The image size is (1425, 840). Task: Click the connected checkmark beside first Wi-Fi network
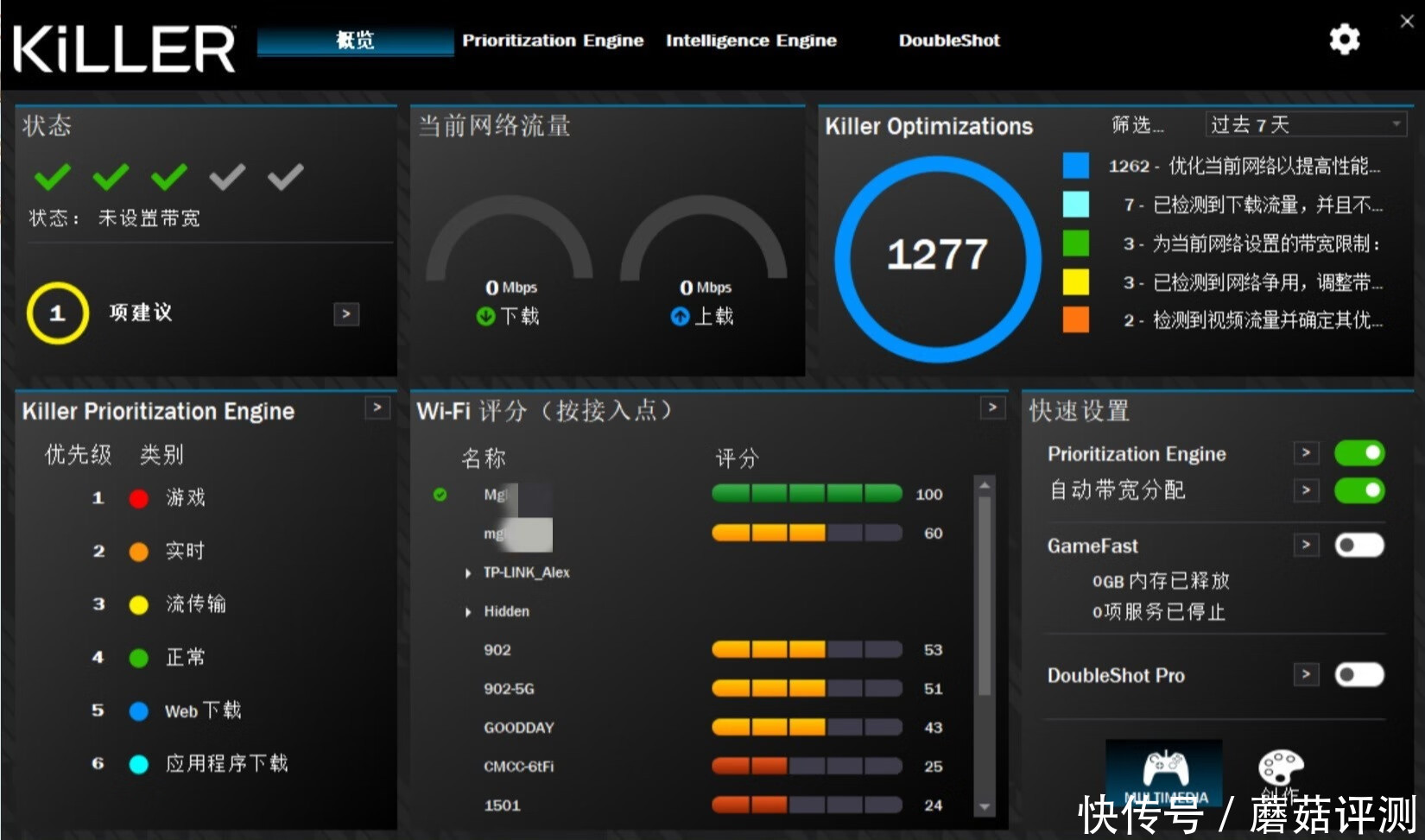pos(440,495)
